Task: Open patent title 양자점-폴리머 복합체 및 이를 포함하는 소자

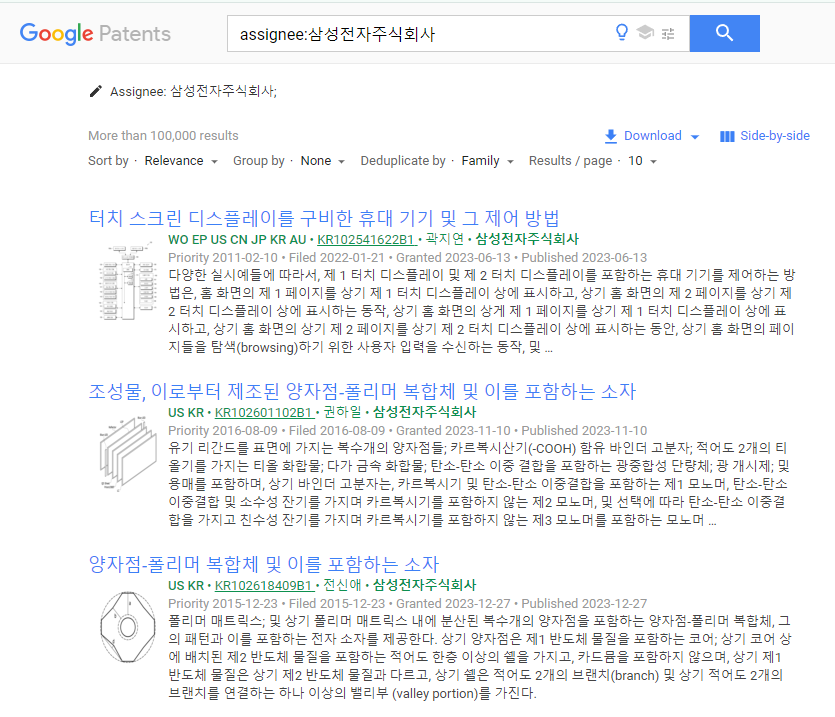Action: point(264,564)
